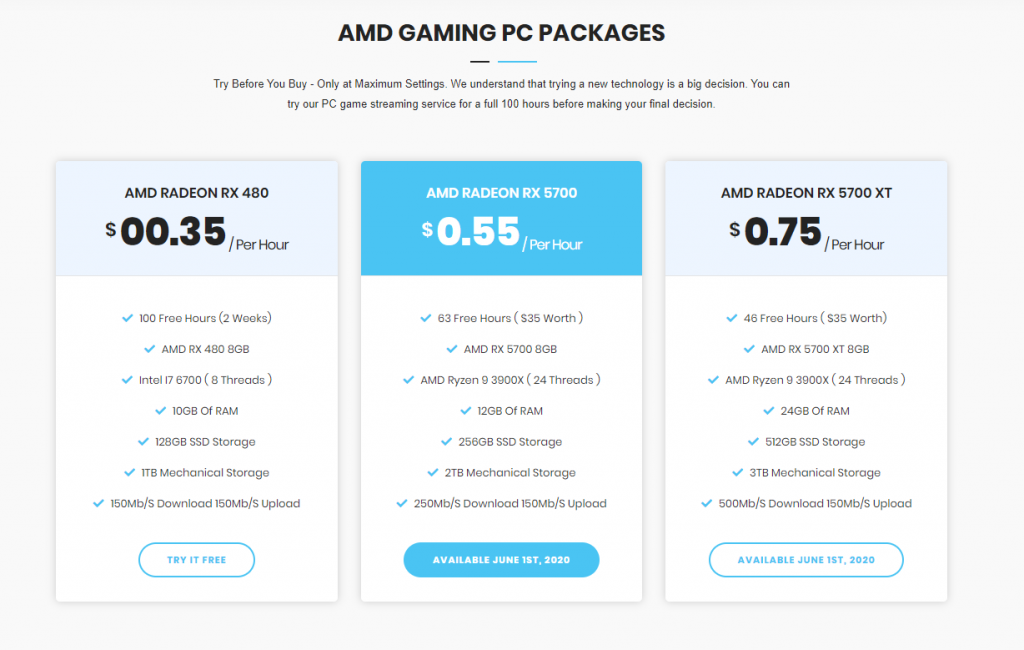Click the $0.75 per hour price
The image size is (1024, 650).
(x=807, y=233)
